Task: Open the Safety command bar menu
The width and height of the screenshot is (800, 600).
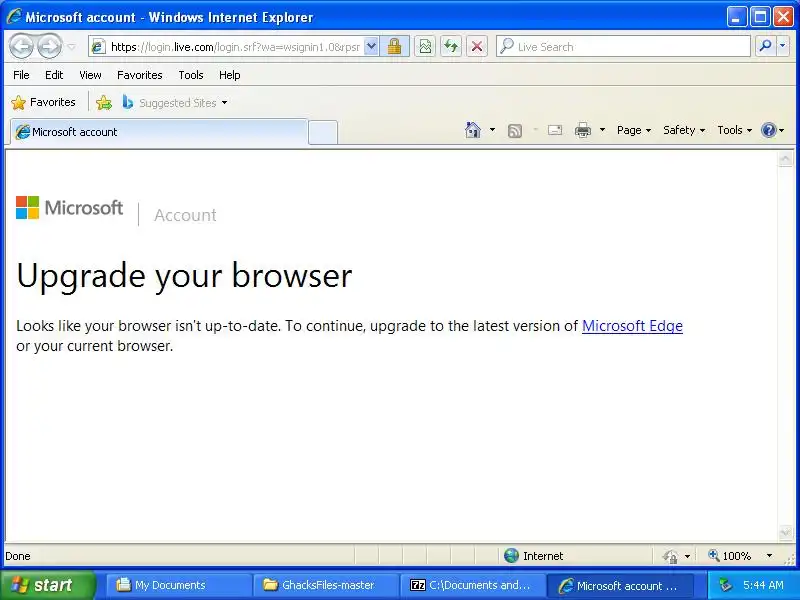Action: point(684,130)
